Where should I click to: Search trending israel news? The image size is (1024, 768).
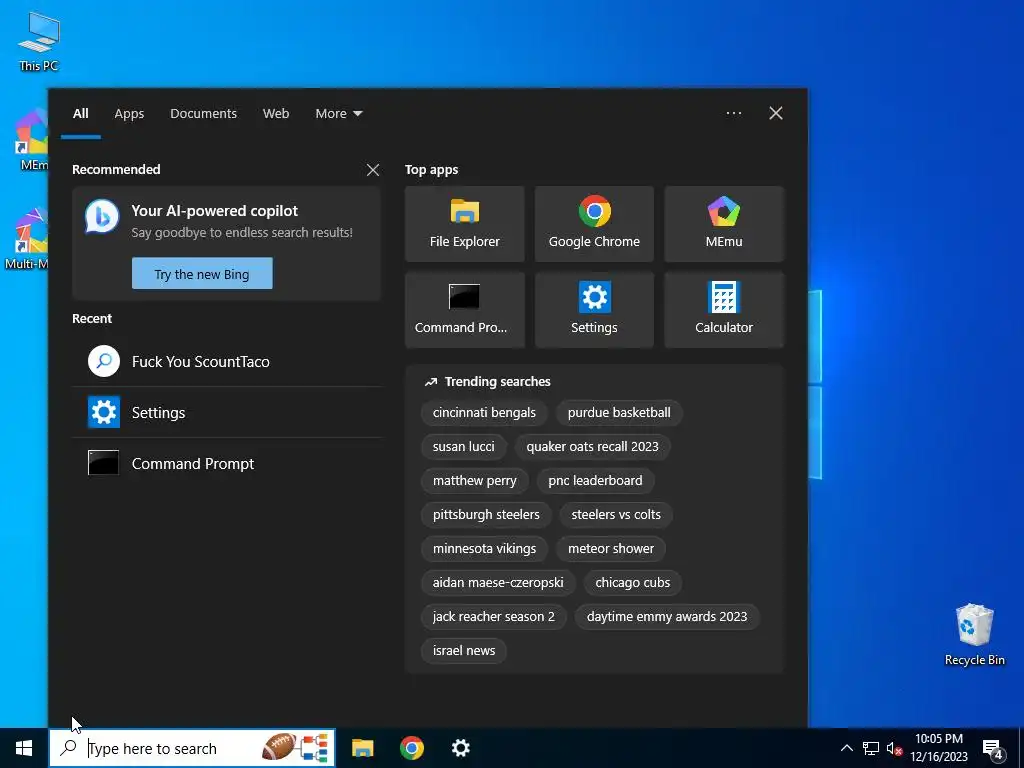(x=464, y=650)
